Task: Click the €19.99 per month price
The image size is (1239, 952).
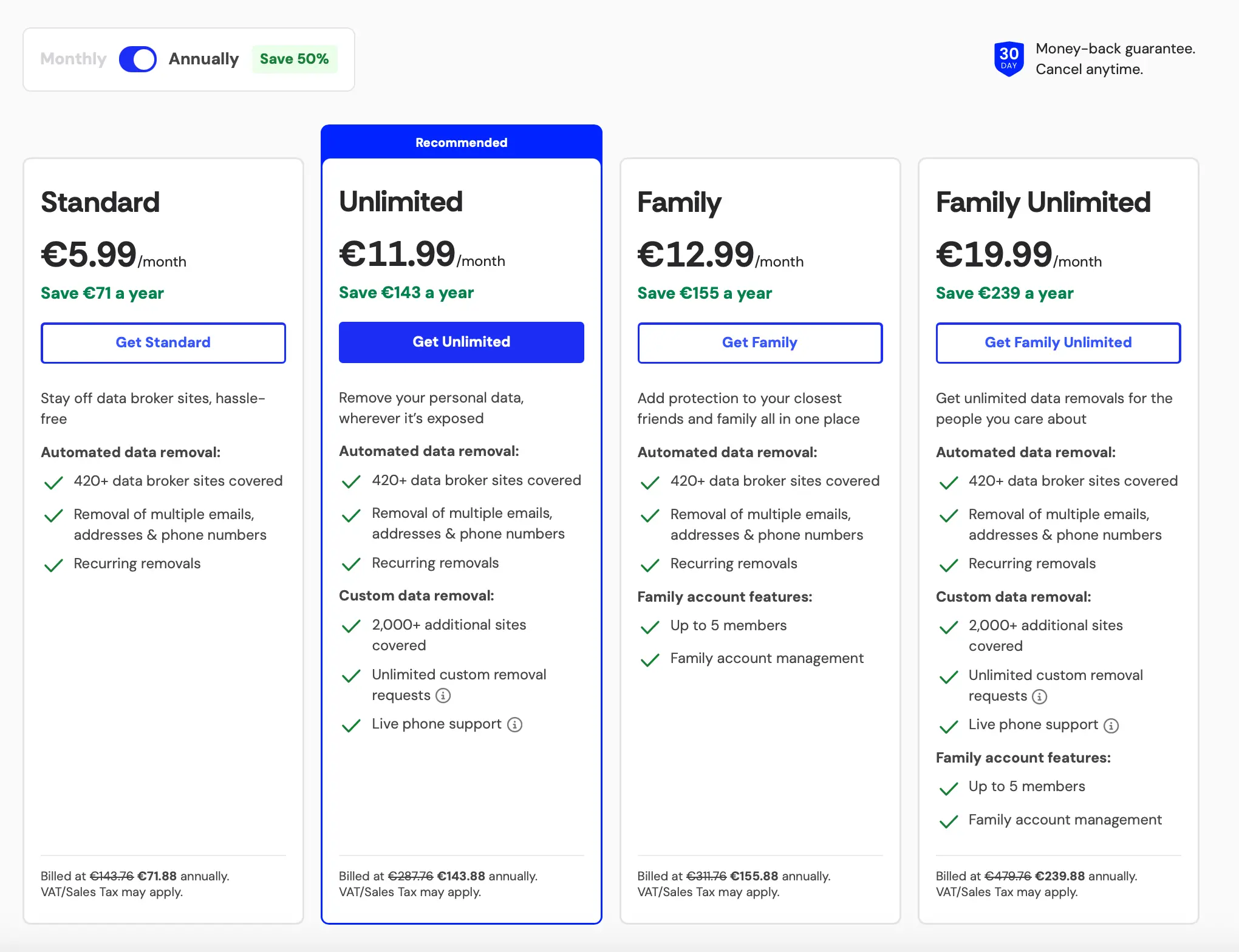Action: point(994,254)
